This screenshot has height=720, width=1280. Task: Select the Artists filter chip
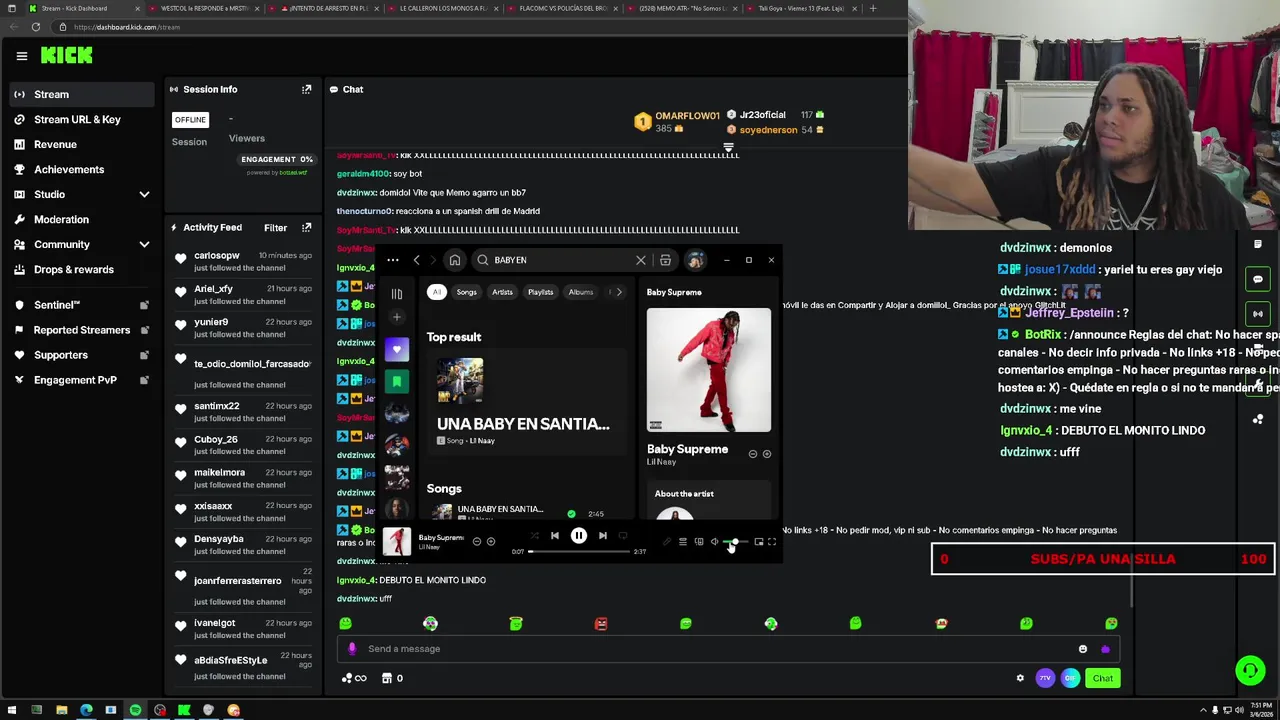502,292
